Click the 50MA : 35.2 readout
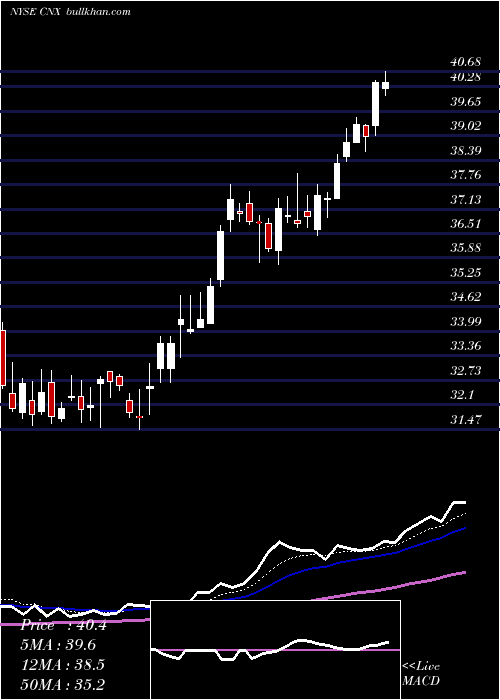This screenshot has height=700, width=500. [63, 684]
